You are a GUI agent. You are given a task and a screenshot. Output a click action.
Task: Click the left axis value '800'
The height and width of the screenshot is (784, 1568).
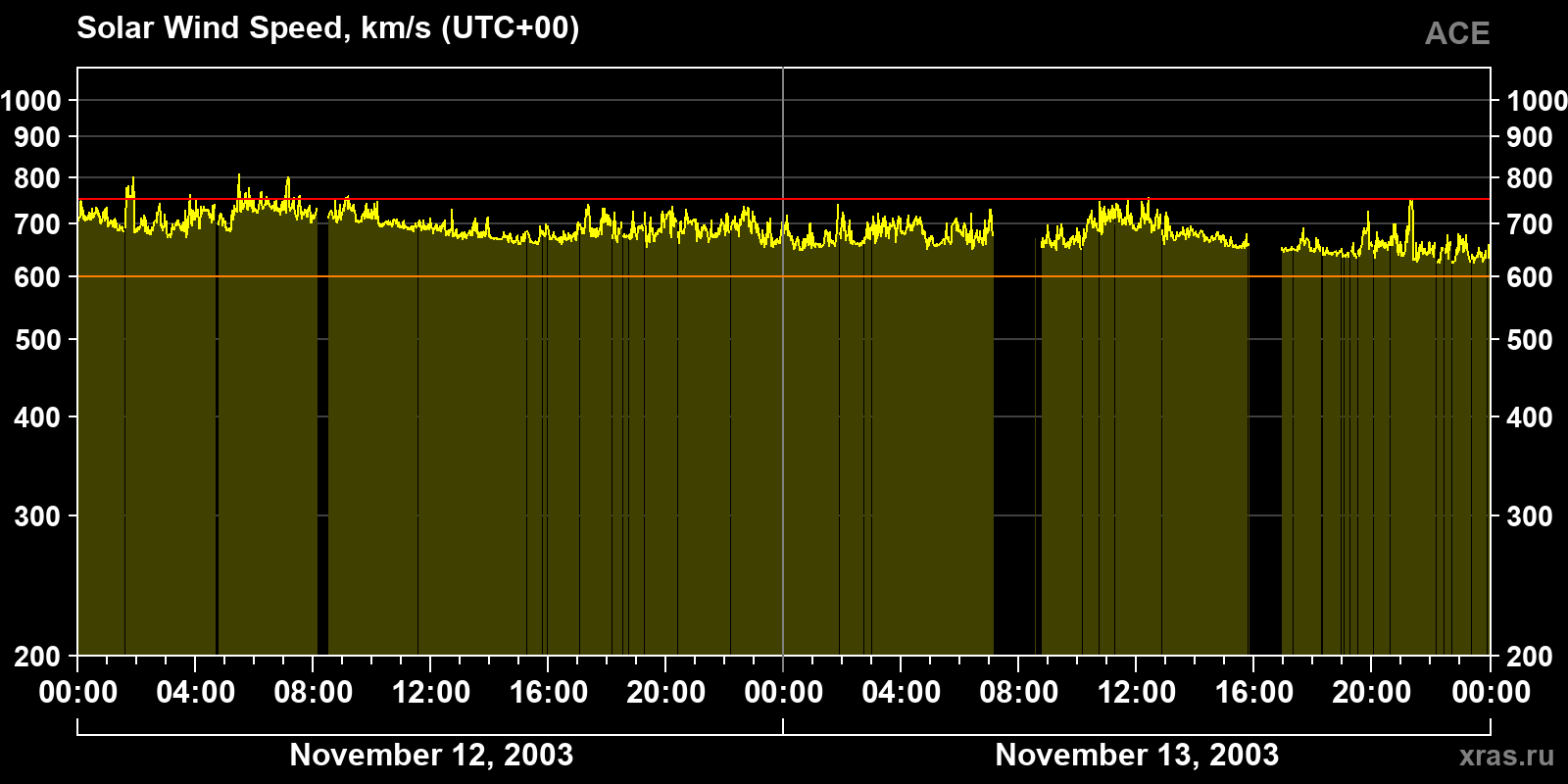pos(37,178)
